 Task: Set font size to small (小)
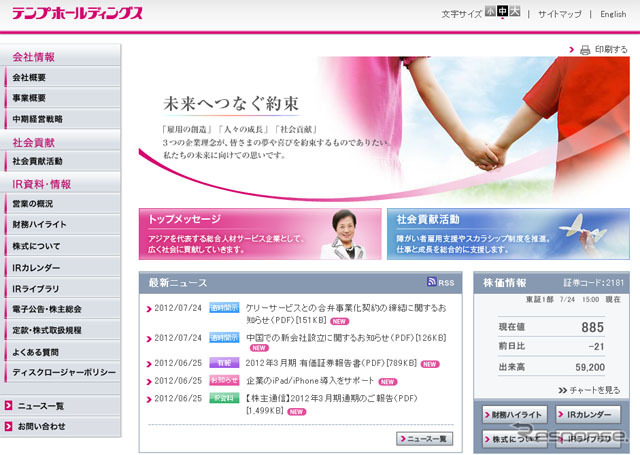(490, 11)
